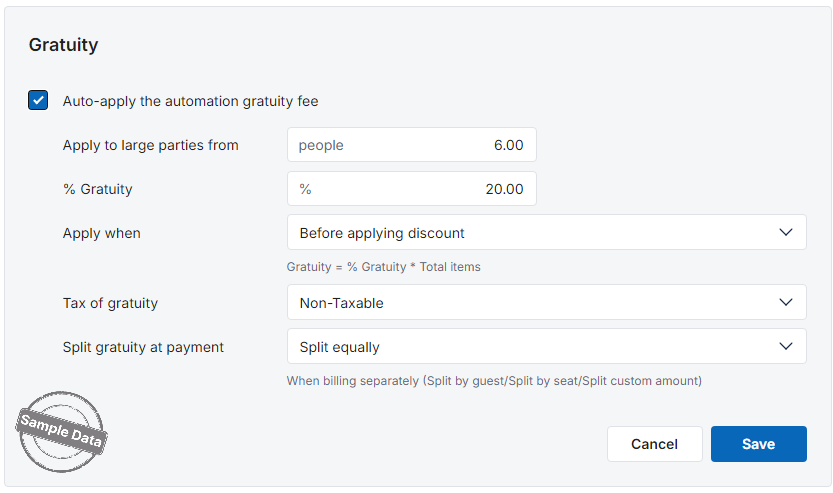Click the 'Split gratuity at payment' label
833x493 pixels.
tap(143, 347)
